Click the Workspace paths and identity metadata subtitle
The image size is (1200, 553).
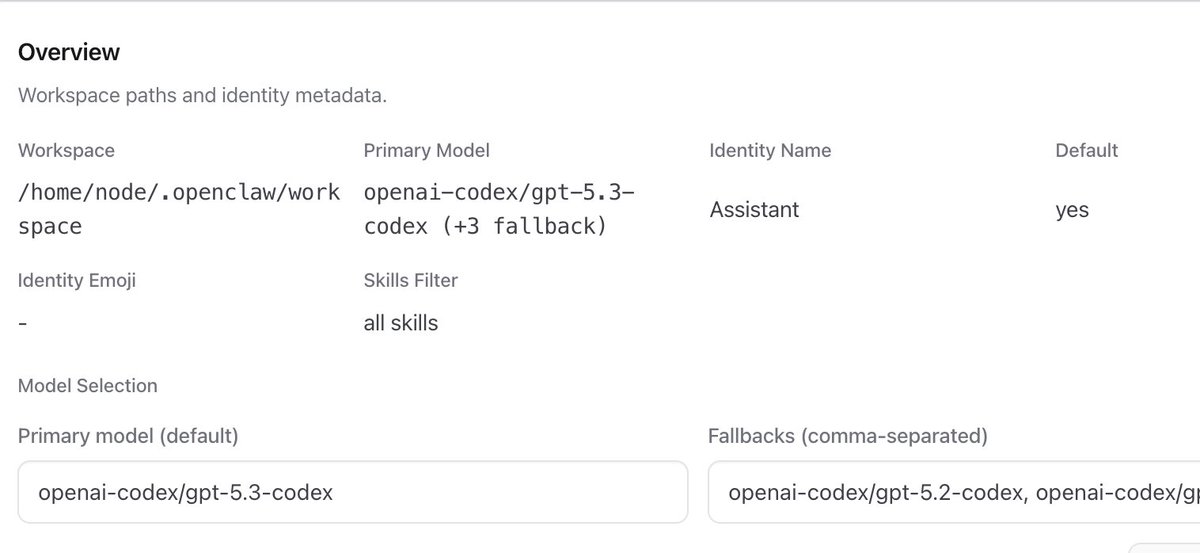[x=202, y=96]
